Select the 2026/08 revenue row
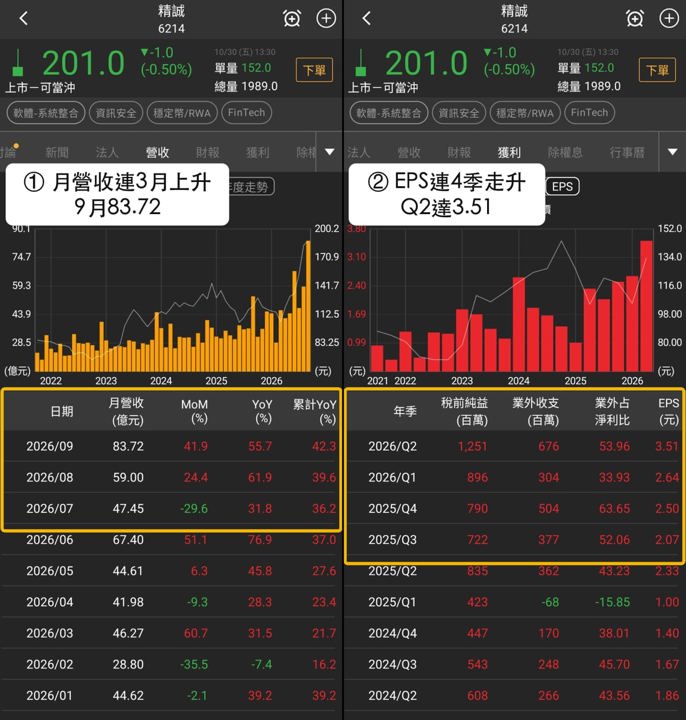 point(171,478)
